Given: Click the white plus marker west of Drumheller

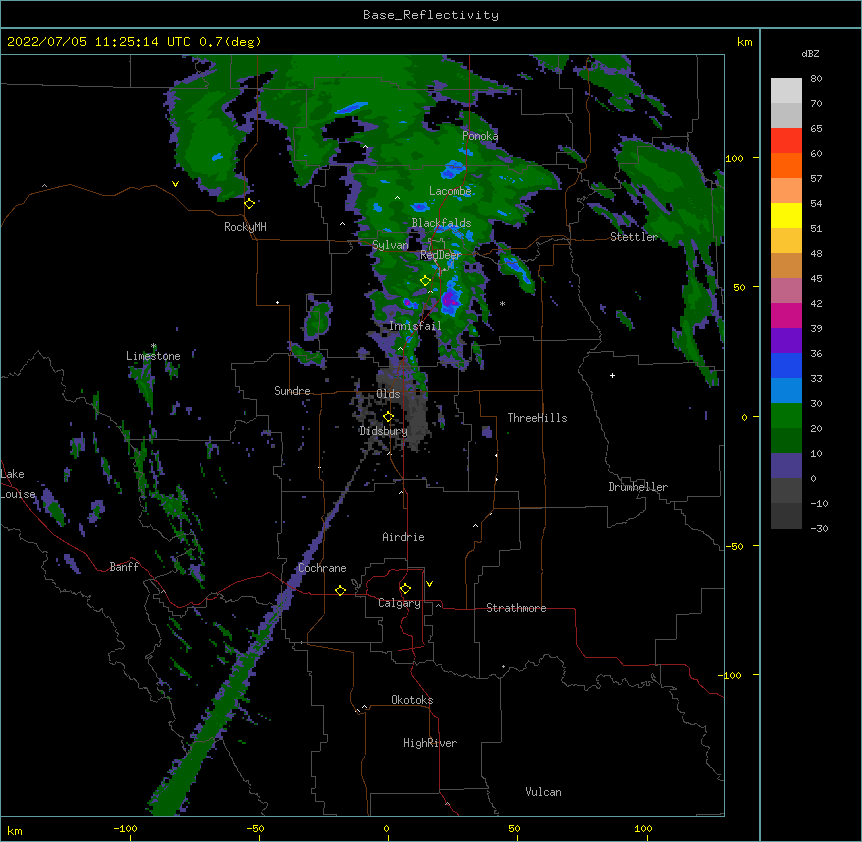Looking at the screenshot, I should (x=612, y=375).
